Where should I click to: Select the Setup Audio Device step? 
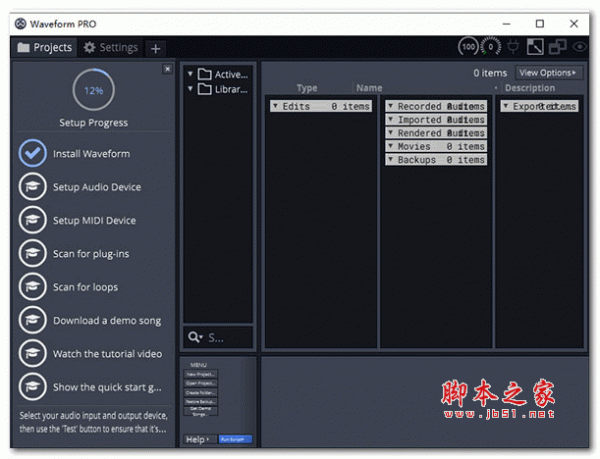click(97, 187)
